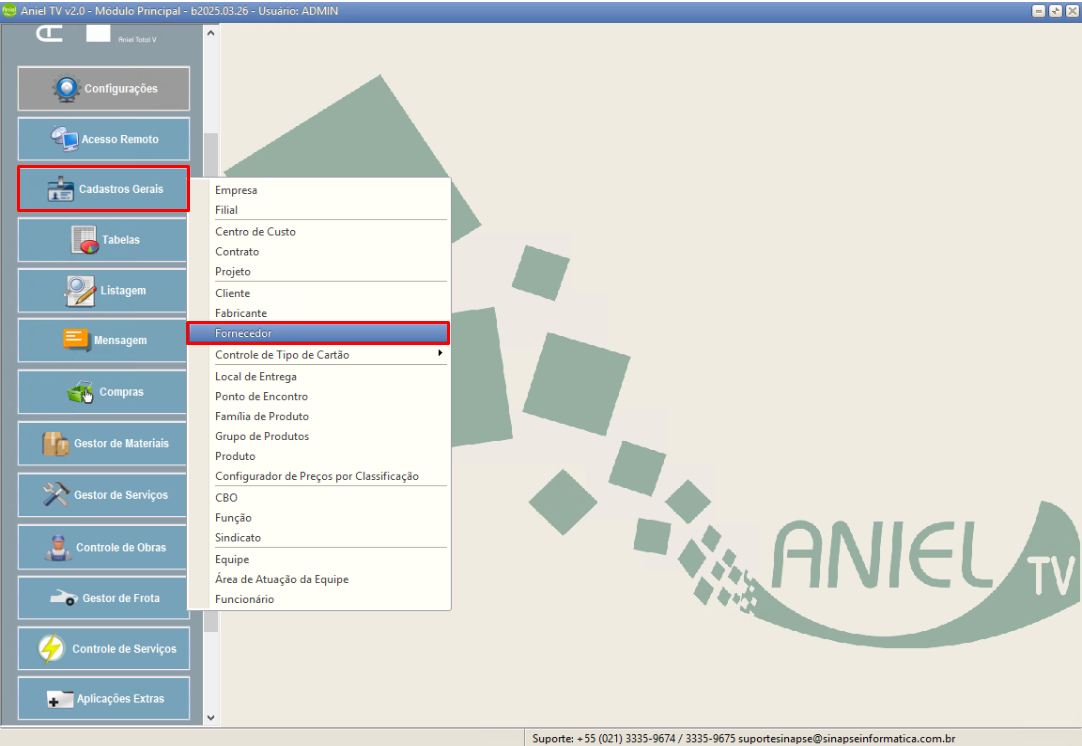
Task: Select Fornecedor in the menu
Action: [x=318, y=333]
